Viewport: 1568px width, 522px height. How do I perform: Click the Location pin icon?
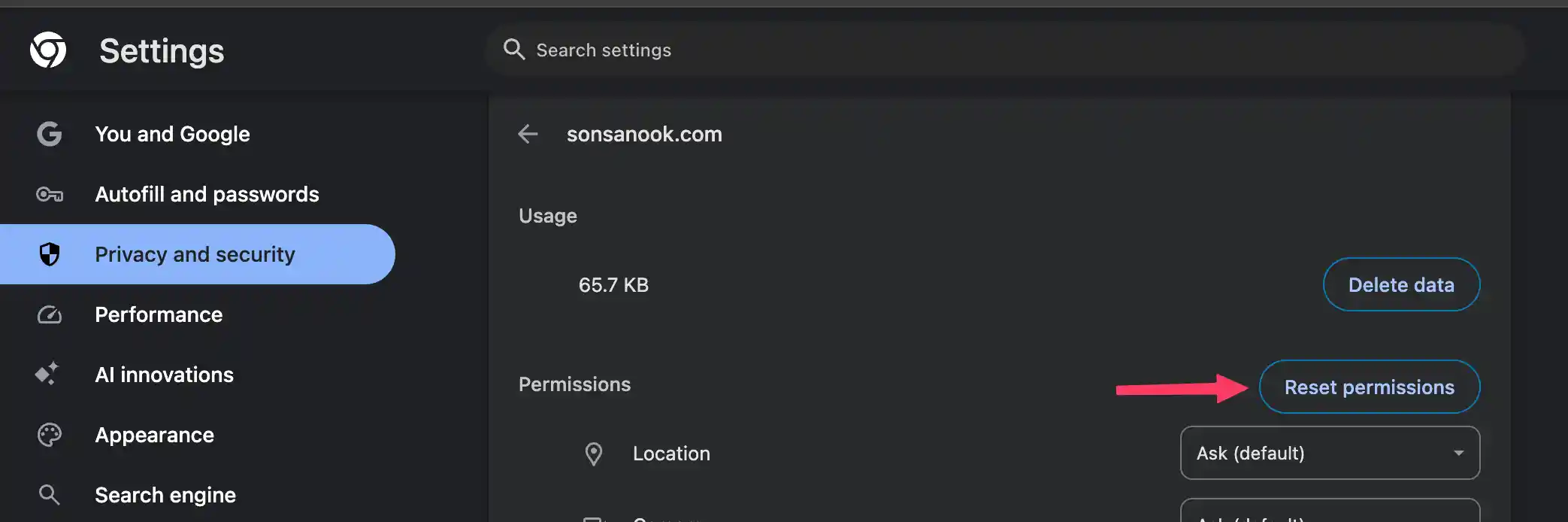[594, 454]
